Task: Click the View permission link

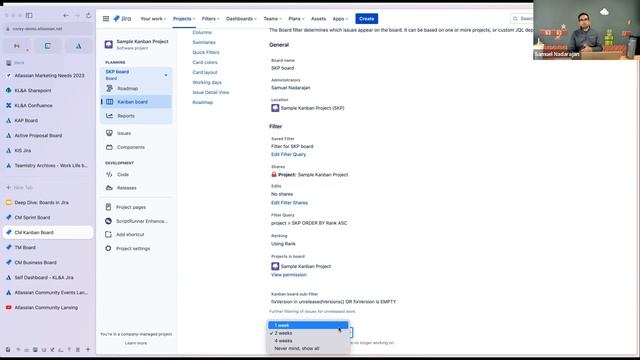Action: [289, 275]
